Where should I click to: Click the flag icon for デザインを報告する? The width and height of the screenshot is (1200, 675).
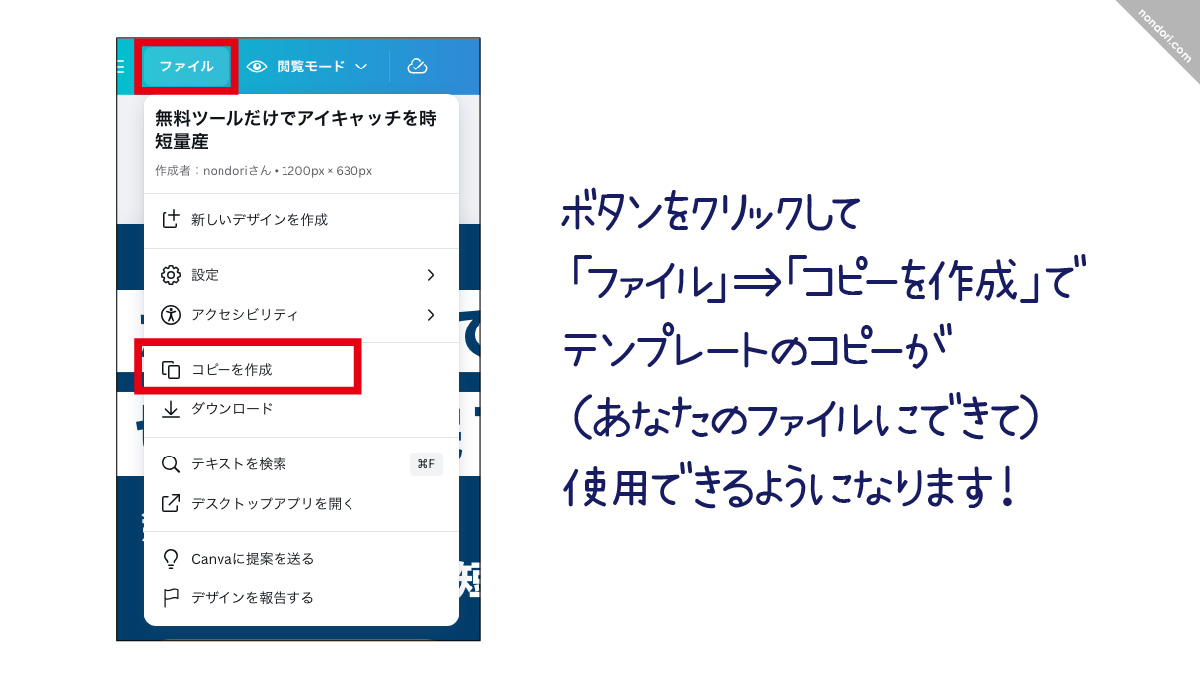[x=171, y=598]
